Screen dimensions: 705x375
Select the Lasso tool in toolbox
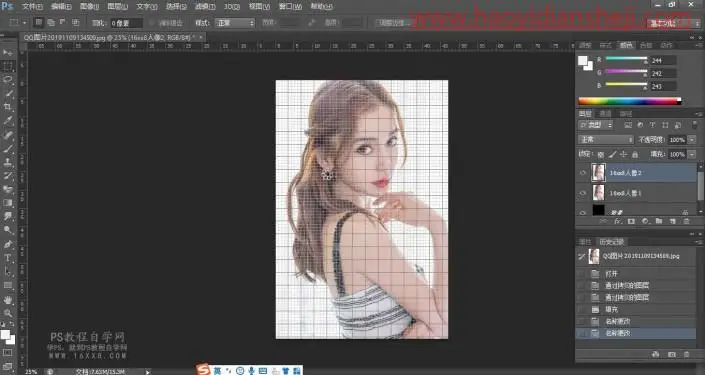click(x=8, y=79)
